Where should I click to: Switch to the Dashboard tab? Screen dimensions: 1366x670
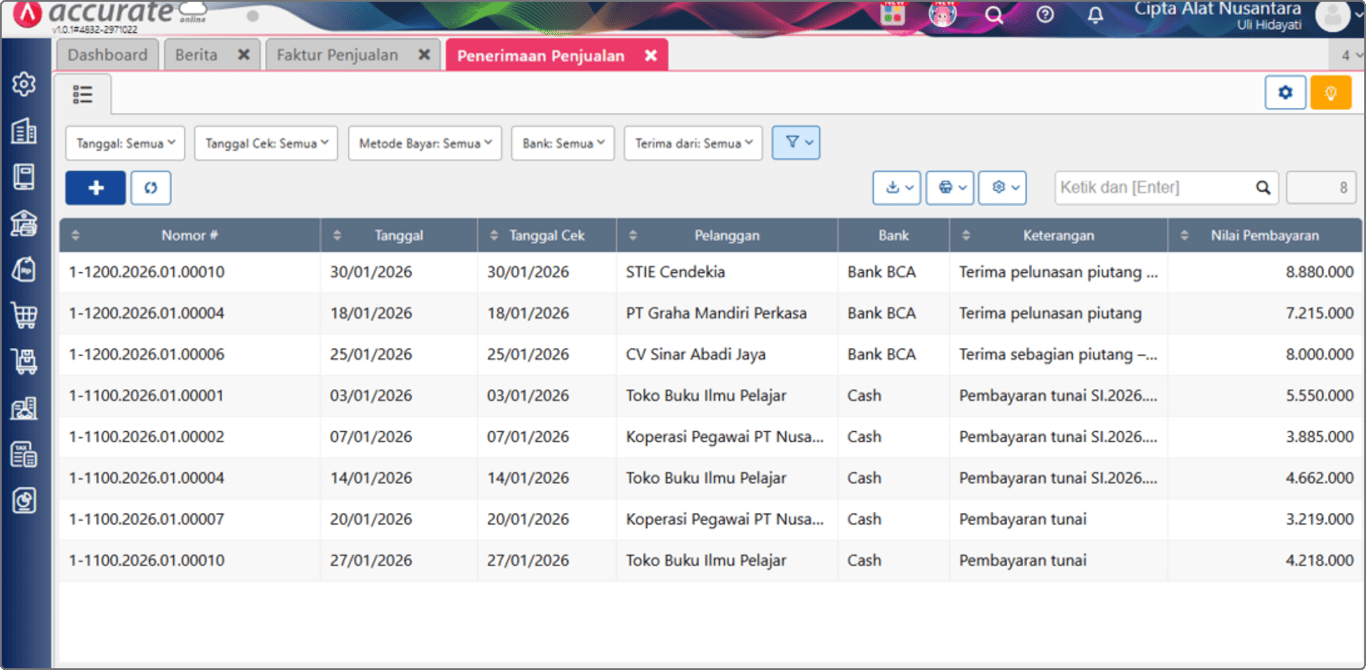click(108, 55)
